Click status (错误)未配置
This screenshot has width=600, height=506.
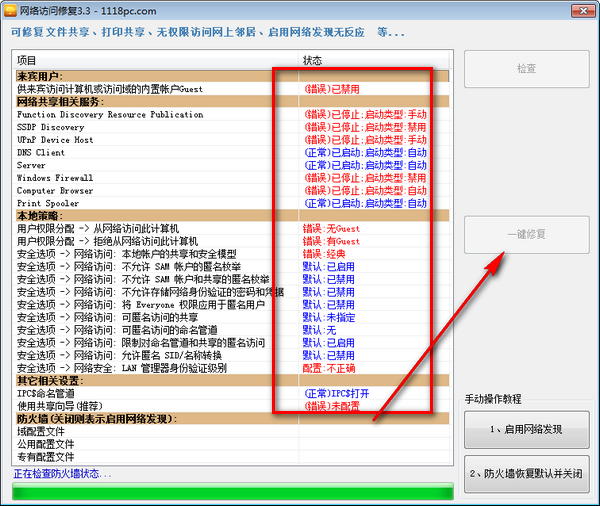tap(332, 406)
